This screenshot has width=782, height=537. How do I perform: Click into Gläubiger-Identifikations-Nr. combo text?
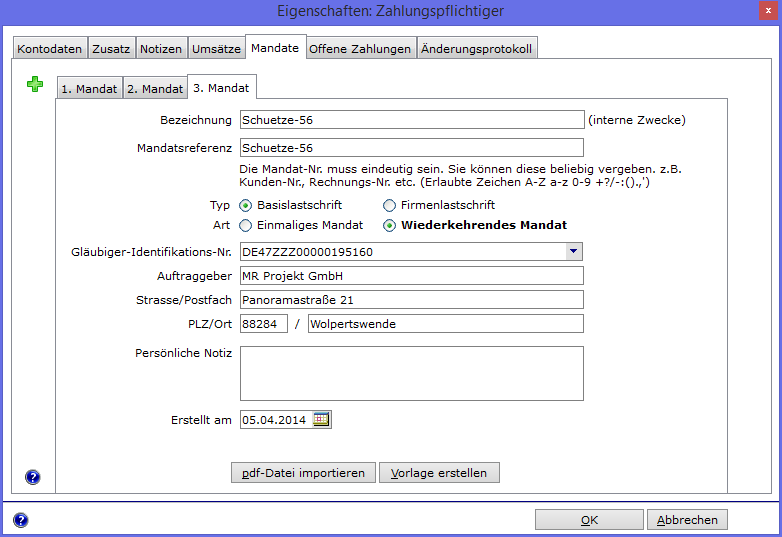[403, 251]
